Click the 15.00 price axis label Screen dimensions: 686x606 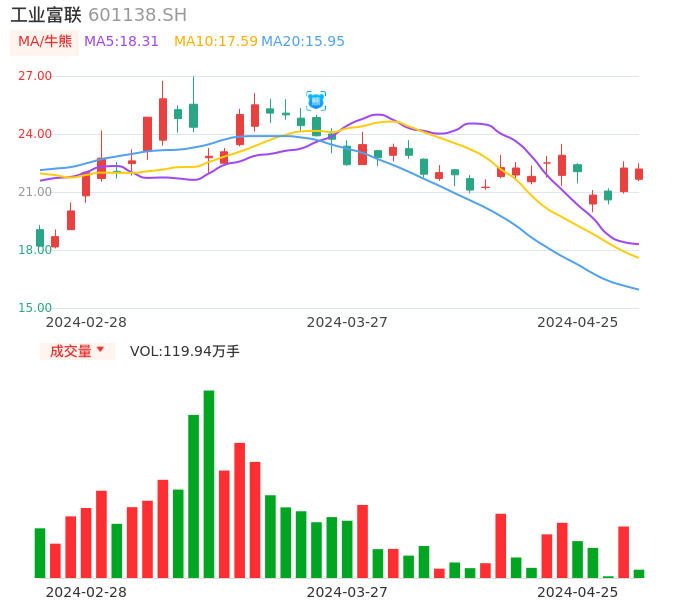coord(35,308)
